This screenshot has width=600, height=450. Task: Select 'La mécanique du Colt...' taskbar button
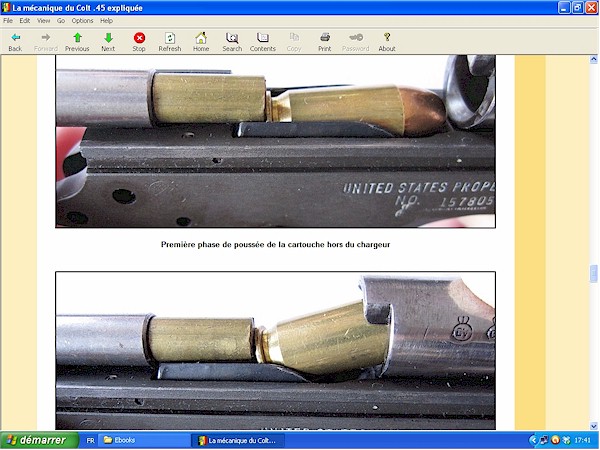[238, 440]
